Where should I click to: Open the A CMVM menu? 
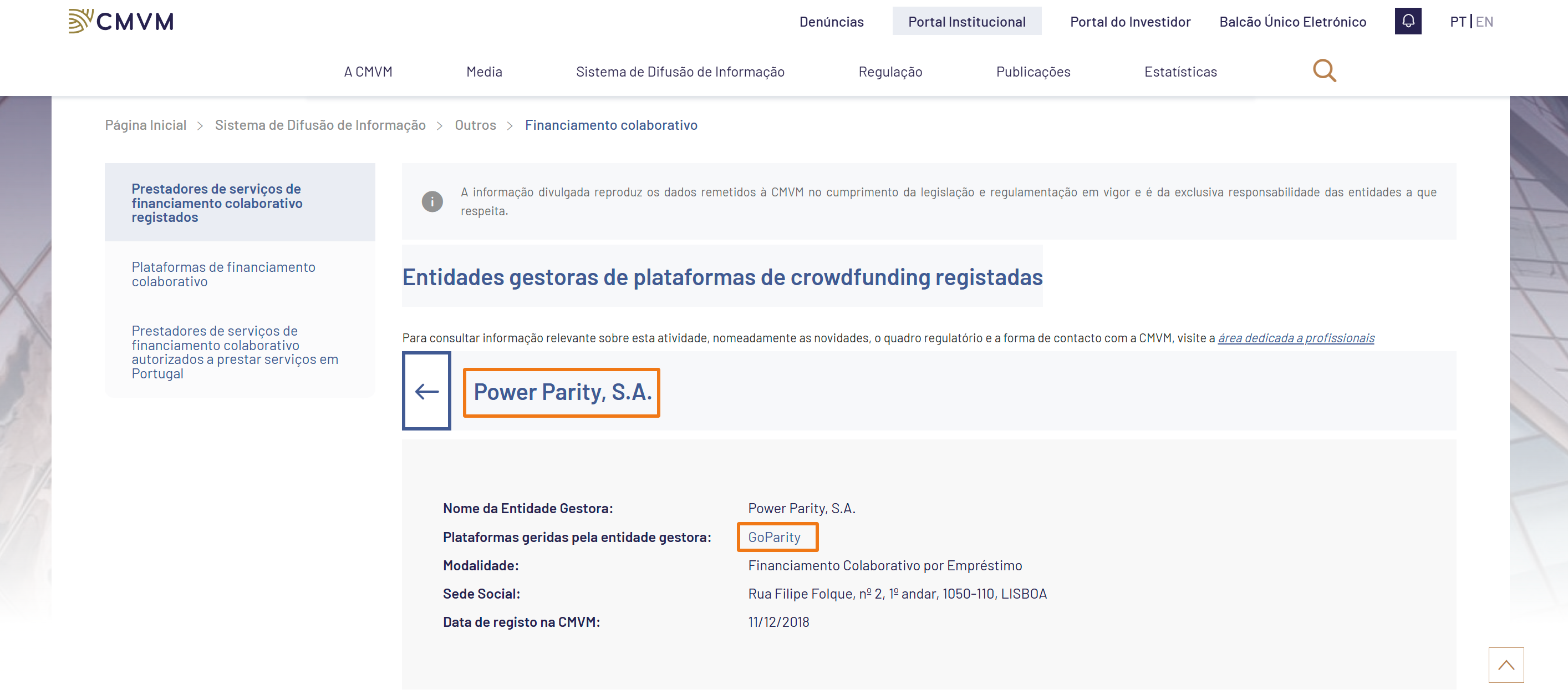click(368, 72)
